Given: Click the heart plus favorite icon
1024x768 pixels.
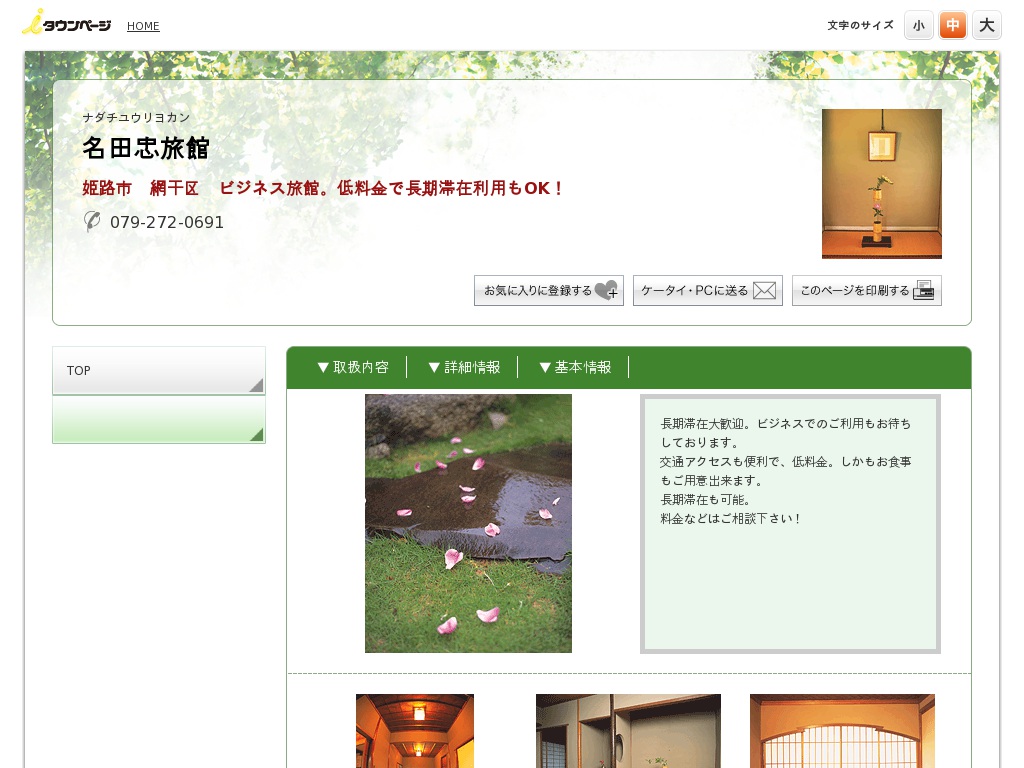Looking at the screenshot, I should [607, 290].
